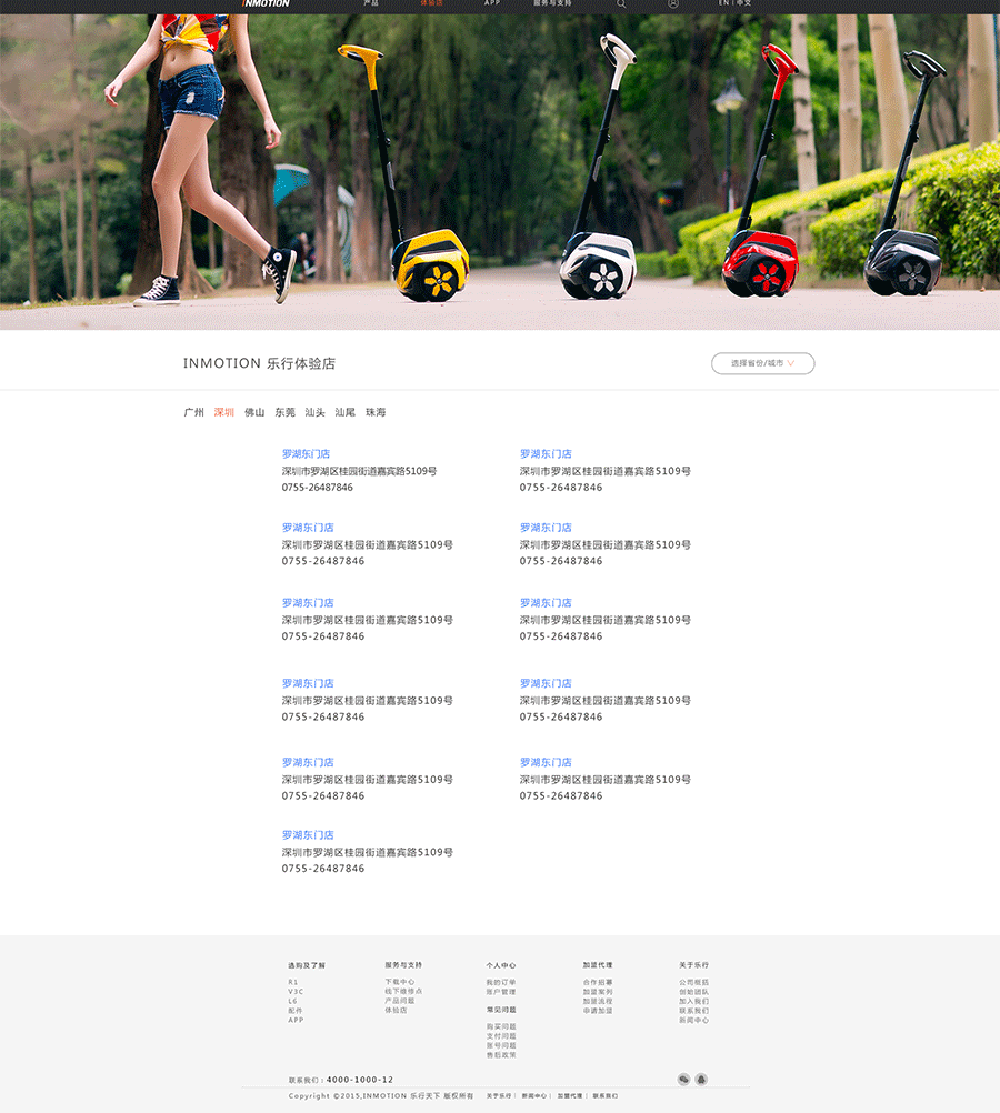Click 关于乐行 in the copyright bar
This screenshot has height=1113, width=1000.
tap(498, 1096)
